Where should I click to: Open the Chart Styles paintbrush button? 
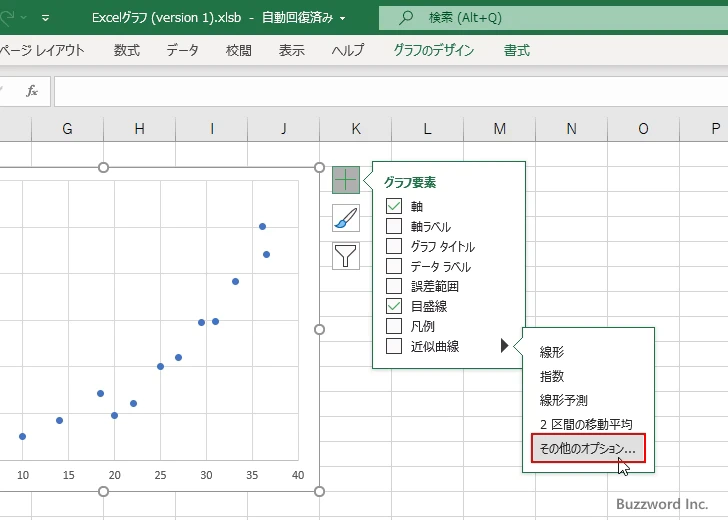(x=345, y=218)
